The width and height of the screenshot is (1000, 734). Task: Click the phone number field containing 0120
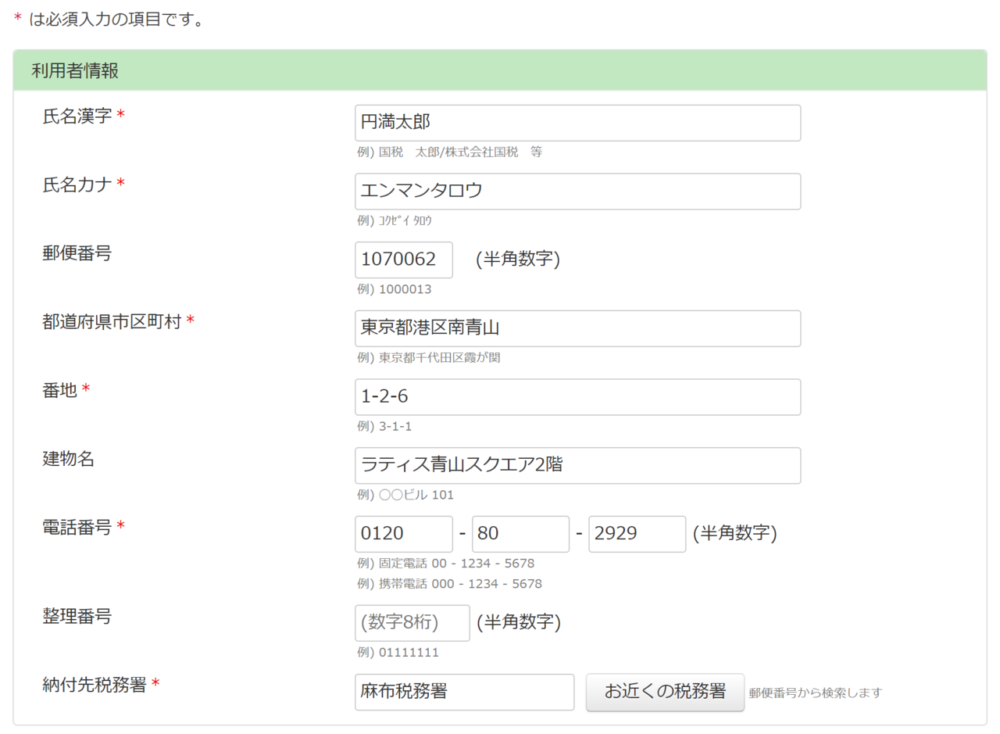[404, 534]
